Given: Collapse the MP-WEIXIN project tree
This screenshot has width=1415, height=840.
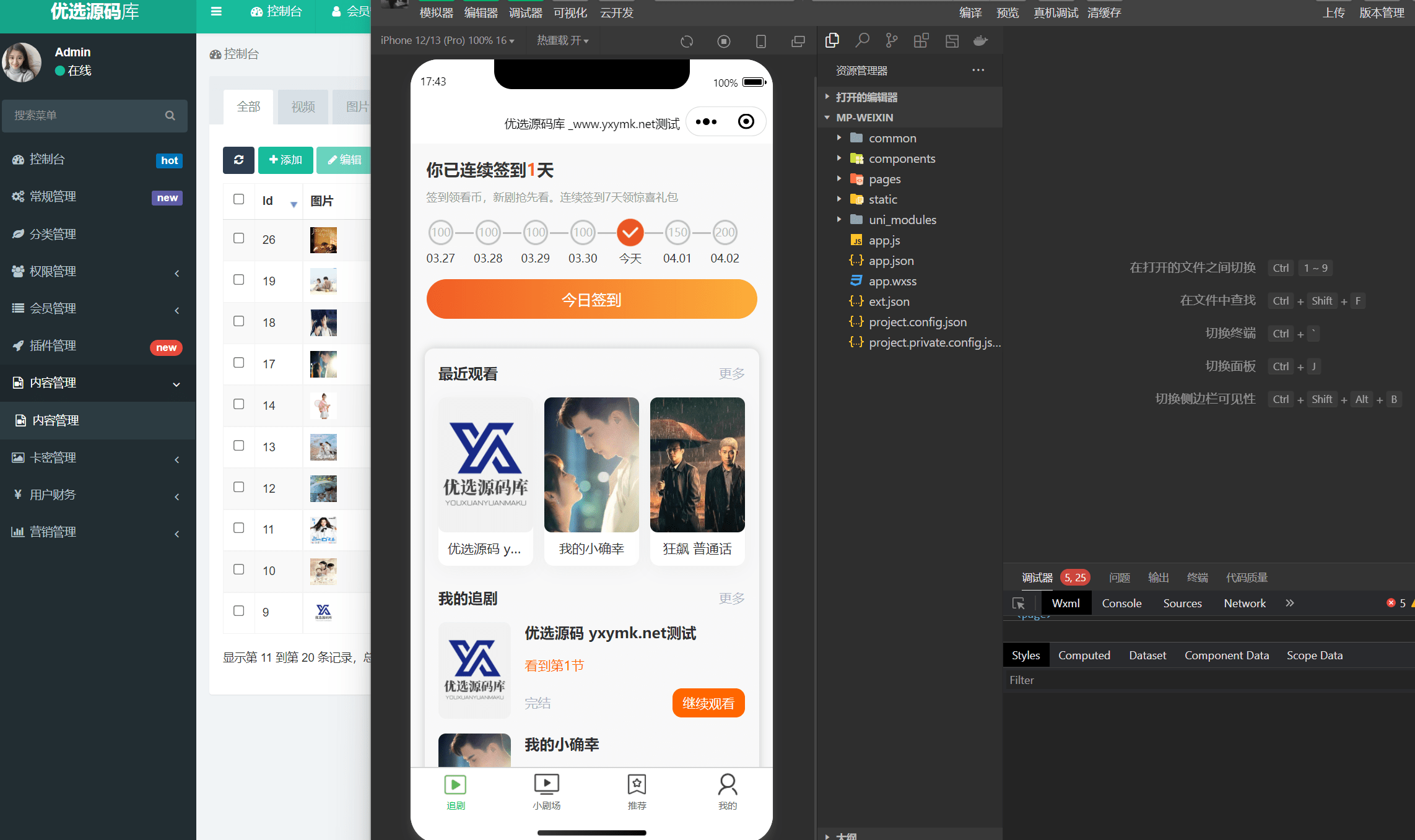Looking at the screenshot, I should 827,117.
